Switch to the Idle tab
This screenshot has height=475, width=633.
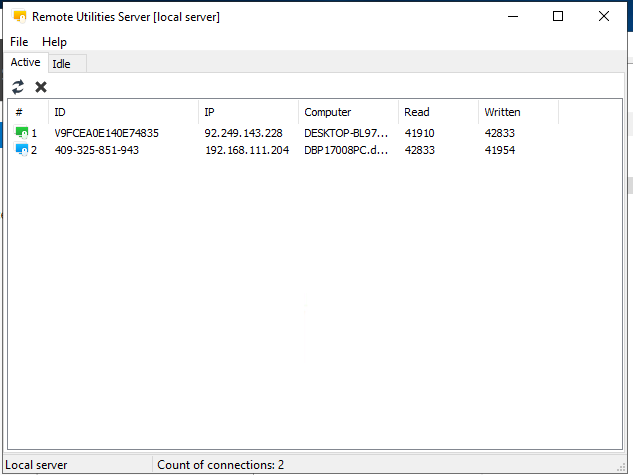click(62, 64)
